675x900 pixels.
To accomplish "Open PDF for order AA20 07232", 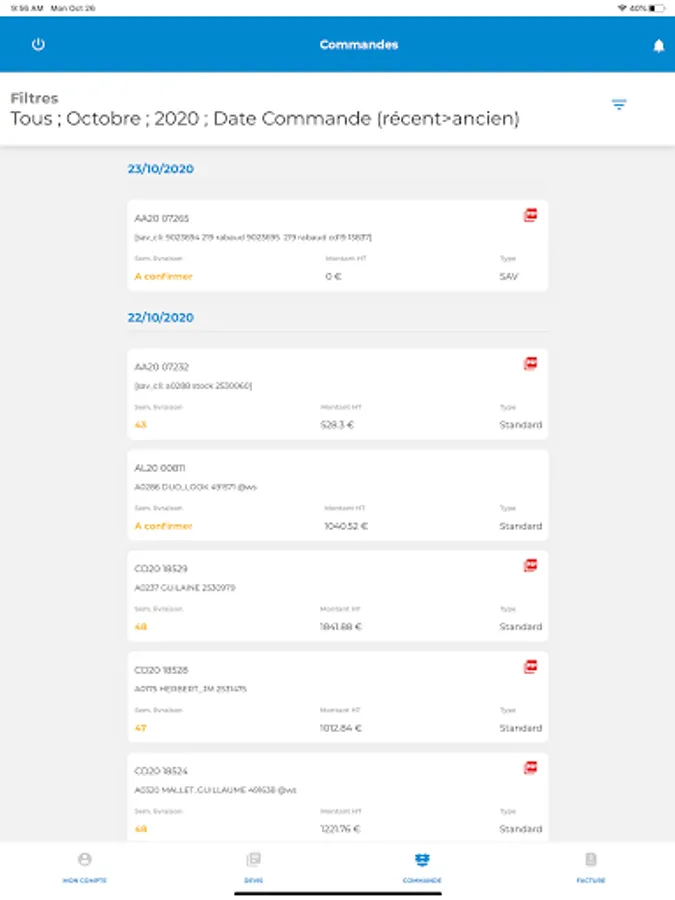I will pyautogui.click(x=531, y=364).
